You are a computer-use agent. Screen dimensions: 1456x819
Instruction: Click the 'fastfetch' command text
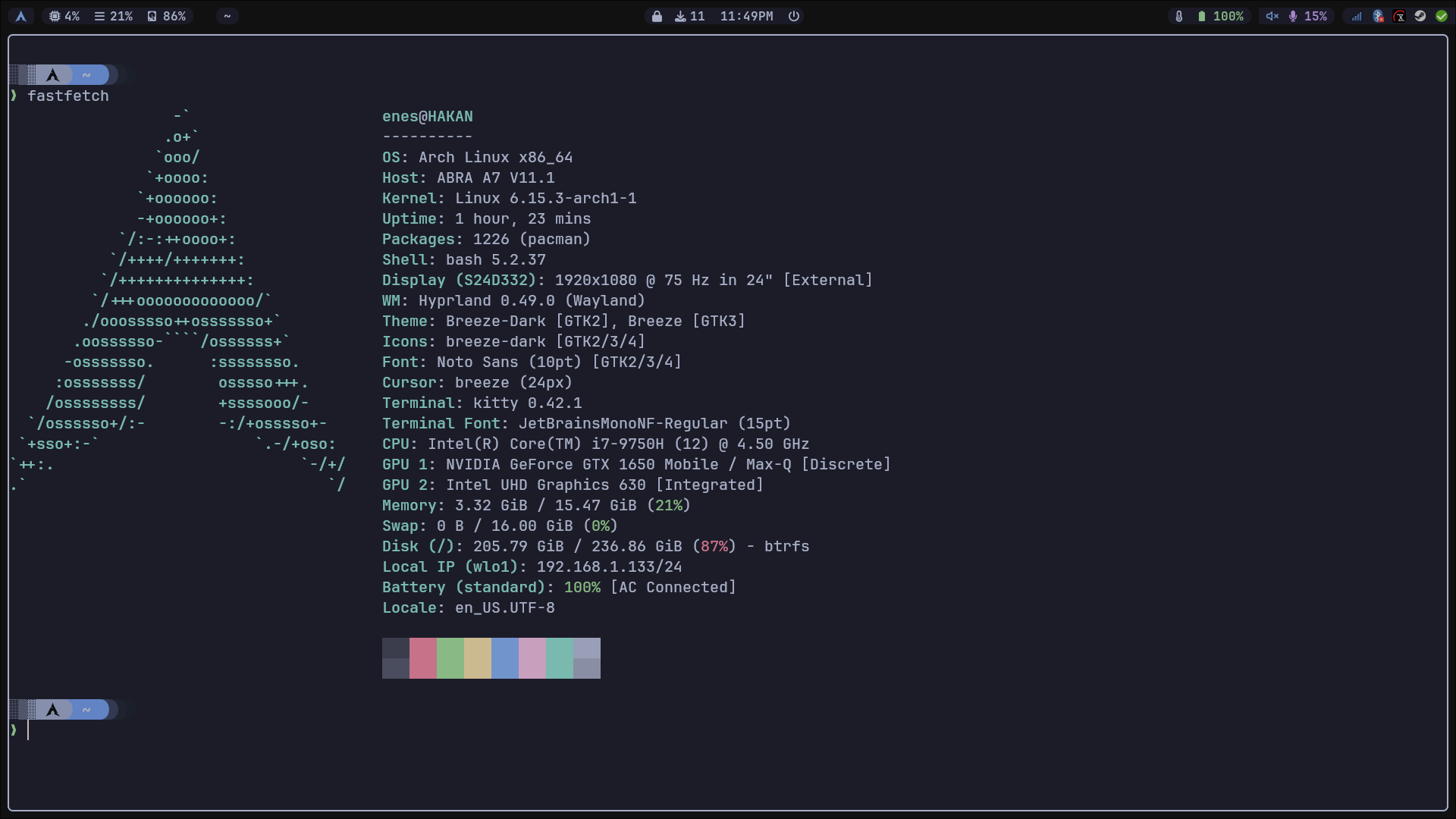pos(68,96)
